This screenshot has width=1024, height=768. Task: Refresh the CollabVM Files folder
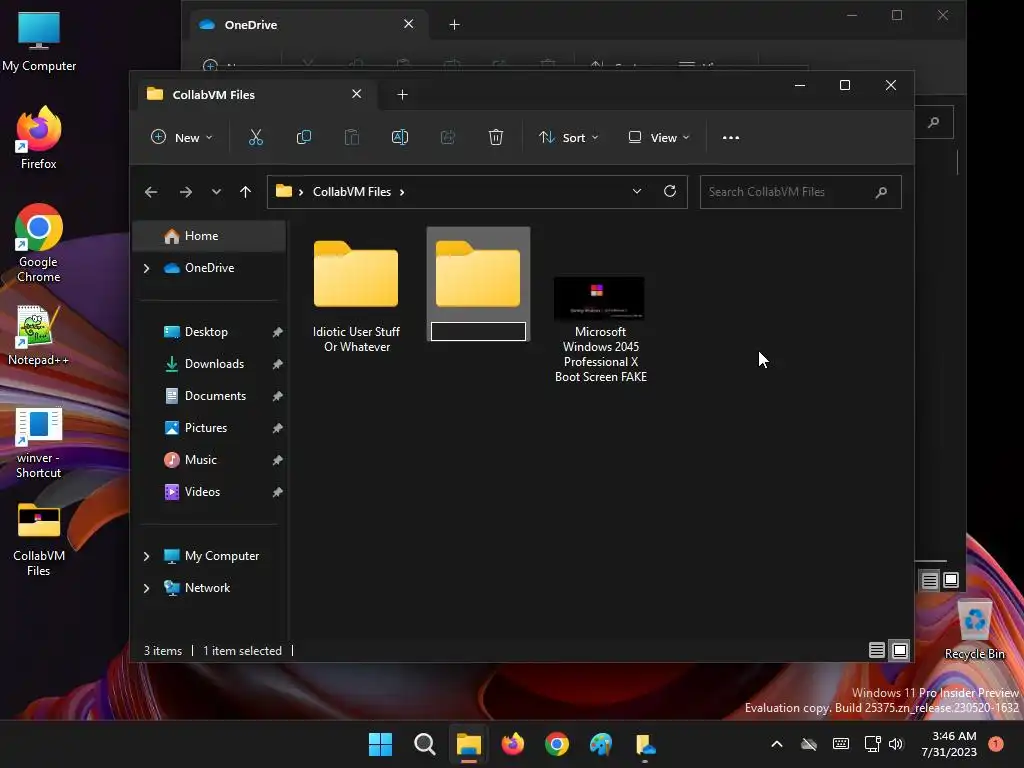pyautogui.click(x=670, y=191)
